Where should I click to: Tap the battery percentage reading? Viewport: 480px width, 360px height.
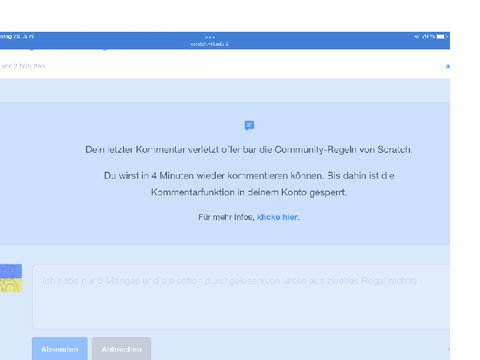click(428, 37)
